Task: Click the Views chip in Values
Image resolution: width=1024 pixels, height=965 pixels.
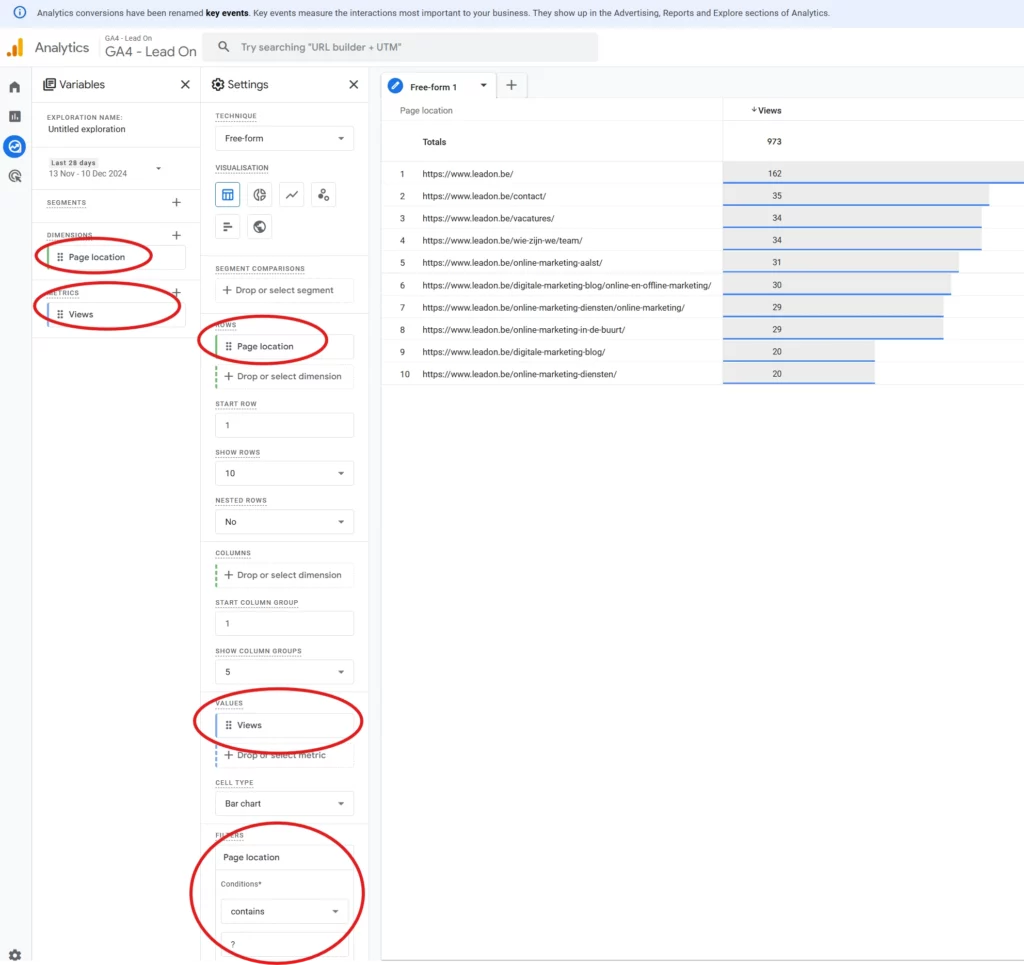Action: 284,725
